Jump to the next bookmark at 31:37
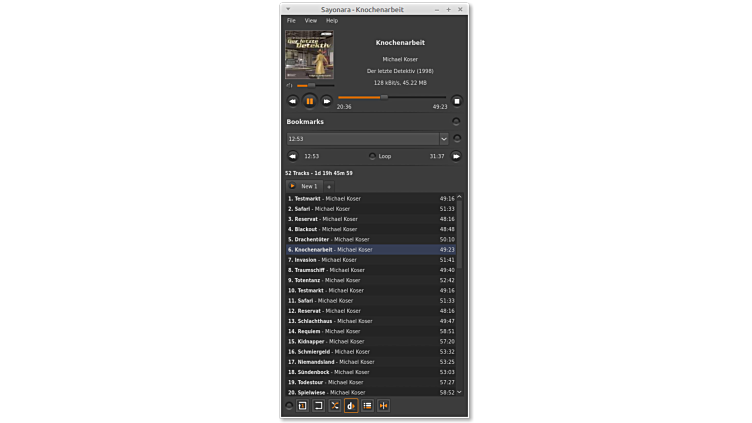This screenshot has height=423, width=752. (456, 156)
